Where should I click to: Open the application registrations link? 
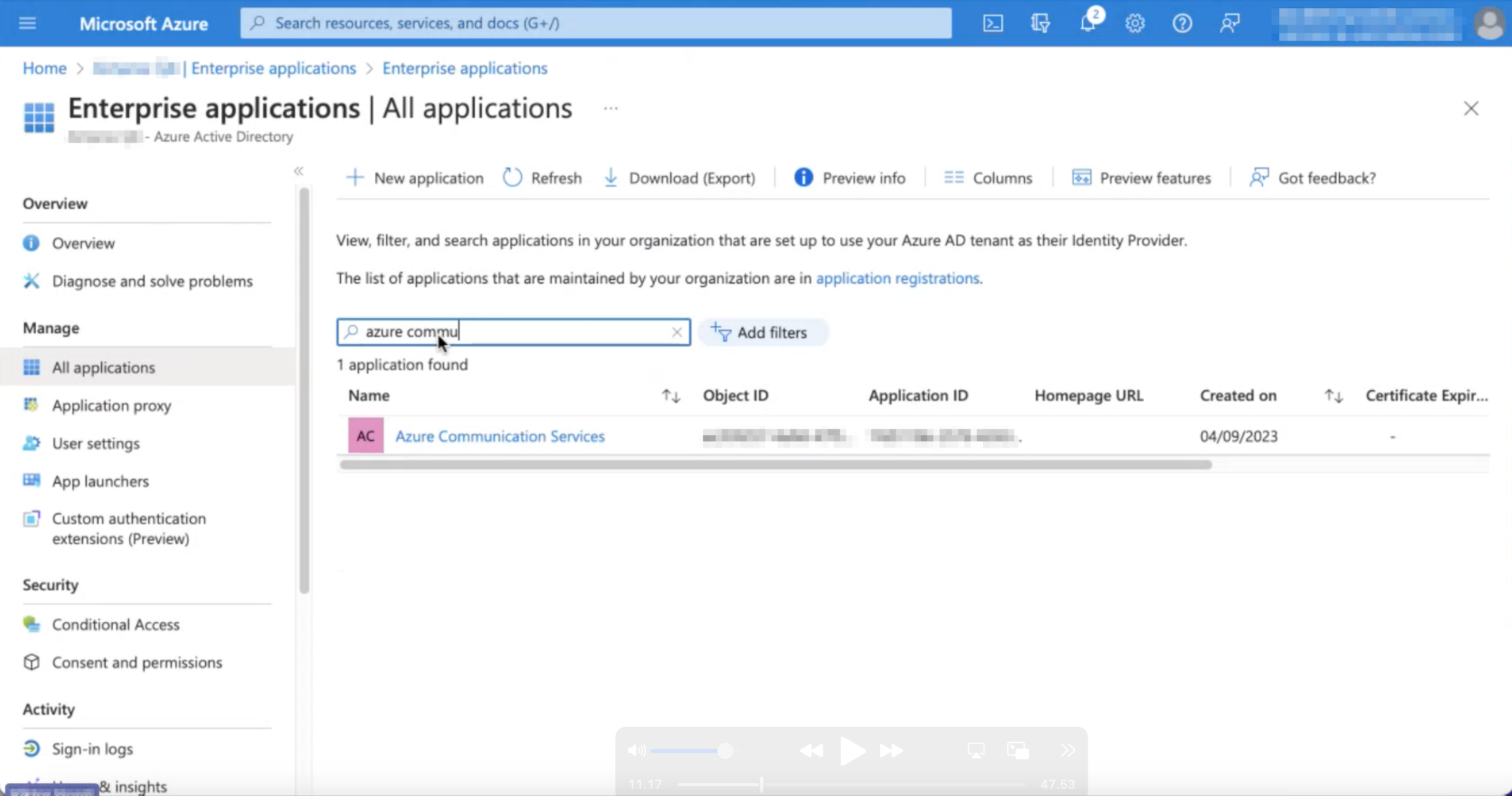pos(898,278)
